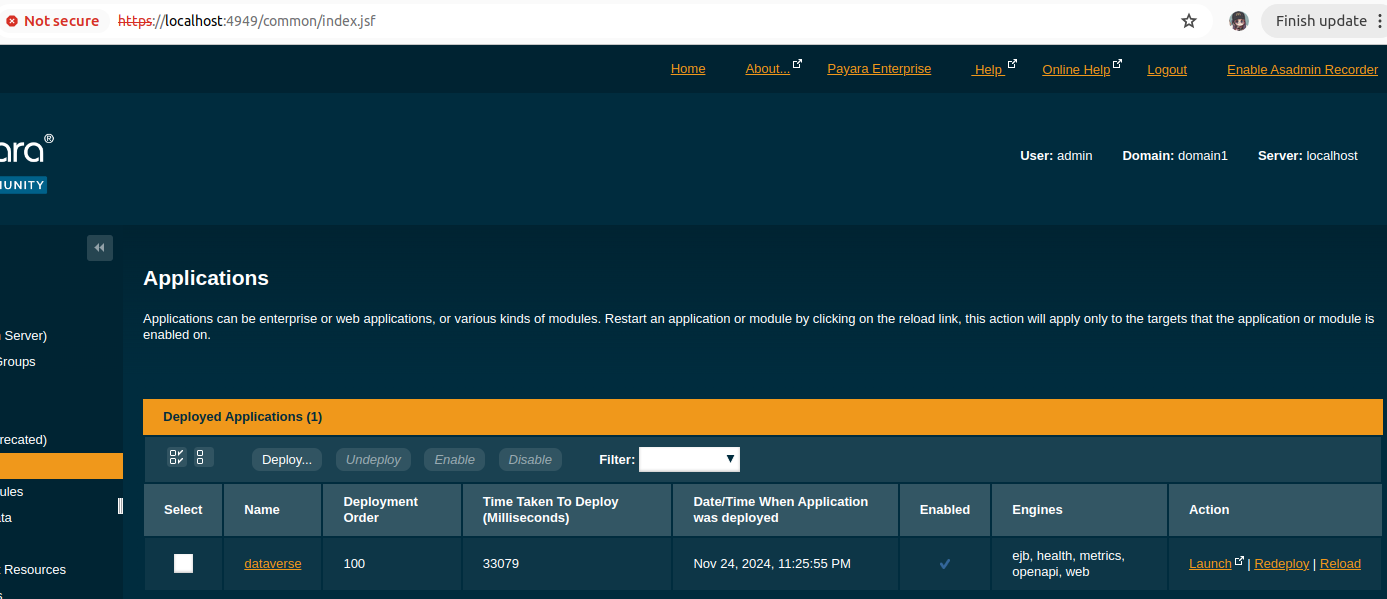1387x599 pixels.
Task: Open the dataverse application link
Action: tap(272, 563)
